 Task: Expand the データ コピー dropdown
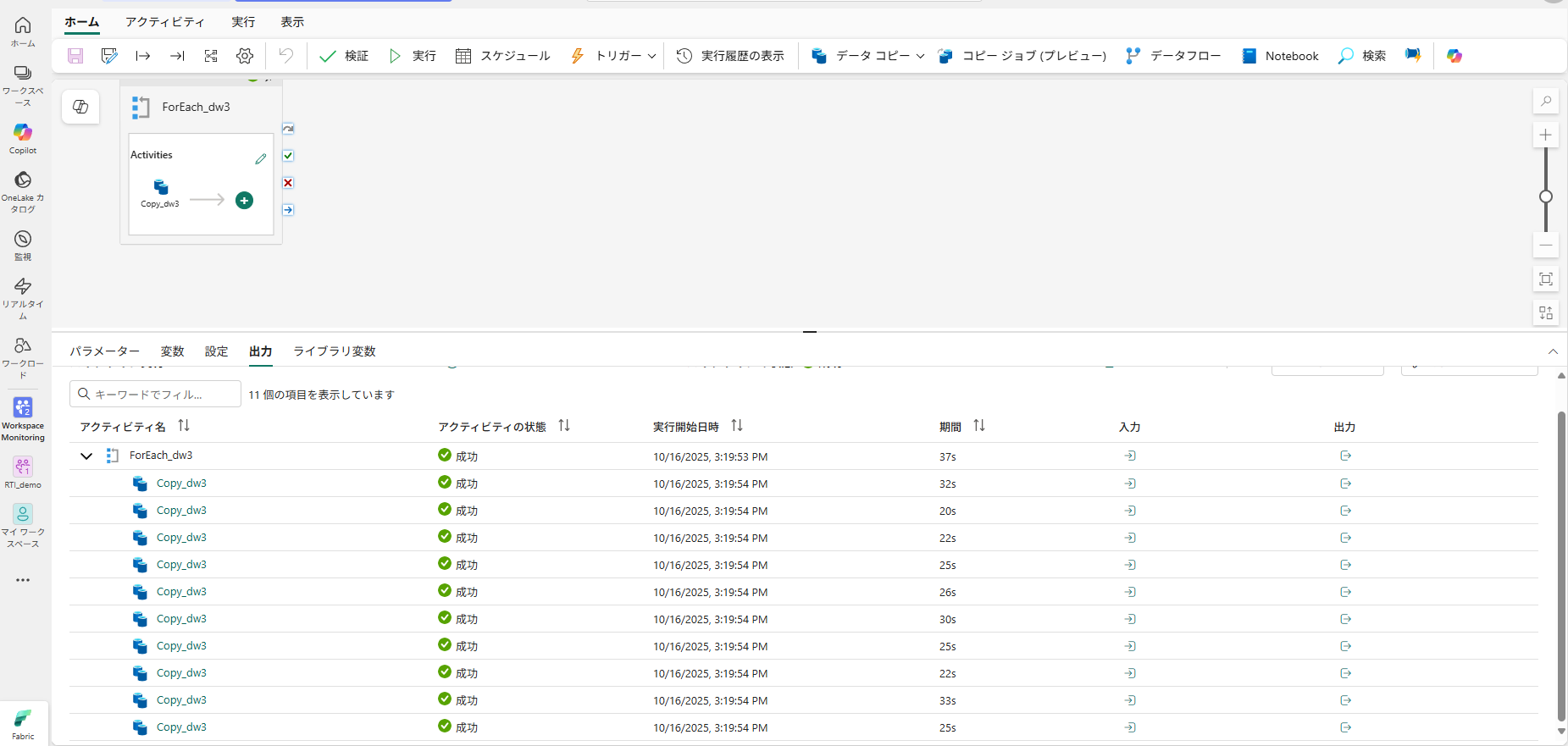click(920, 56)
